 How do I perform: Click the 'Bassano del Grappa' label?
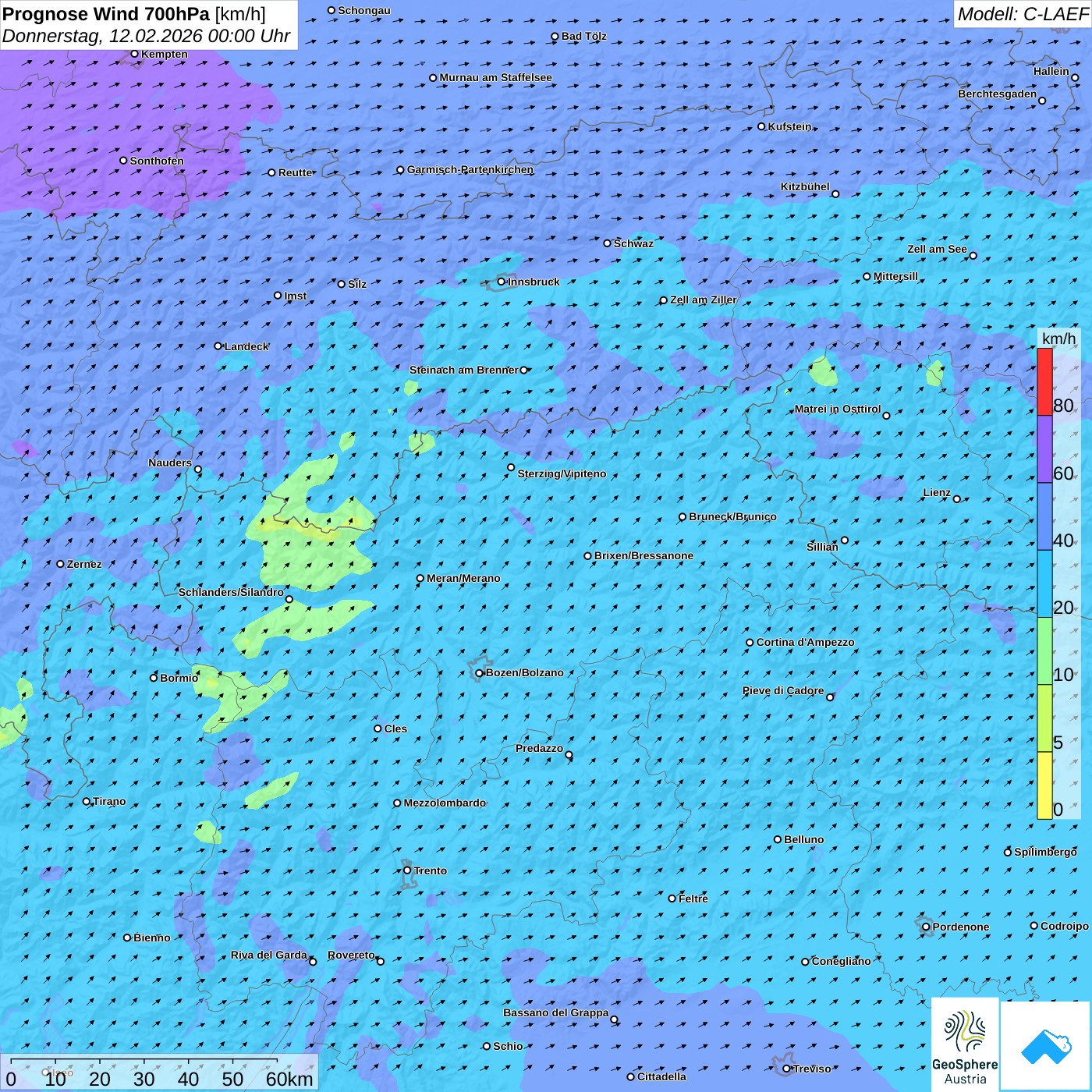coord(555,1012)
